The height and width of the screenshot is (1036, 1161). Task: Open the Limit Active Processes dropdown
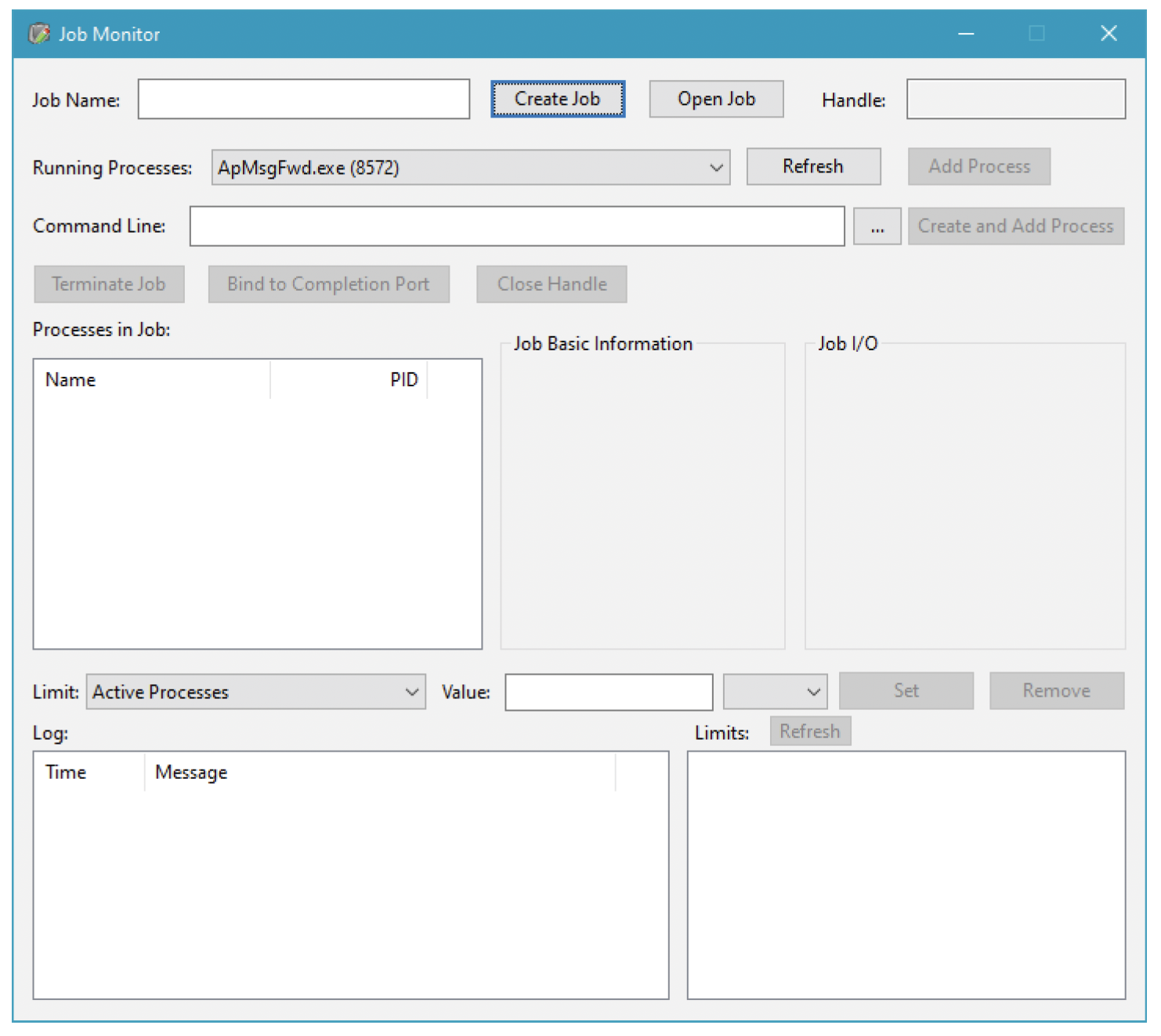tap(256, 692)
